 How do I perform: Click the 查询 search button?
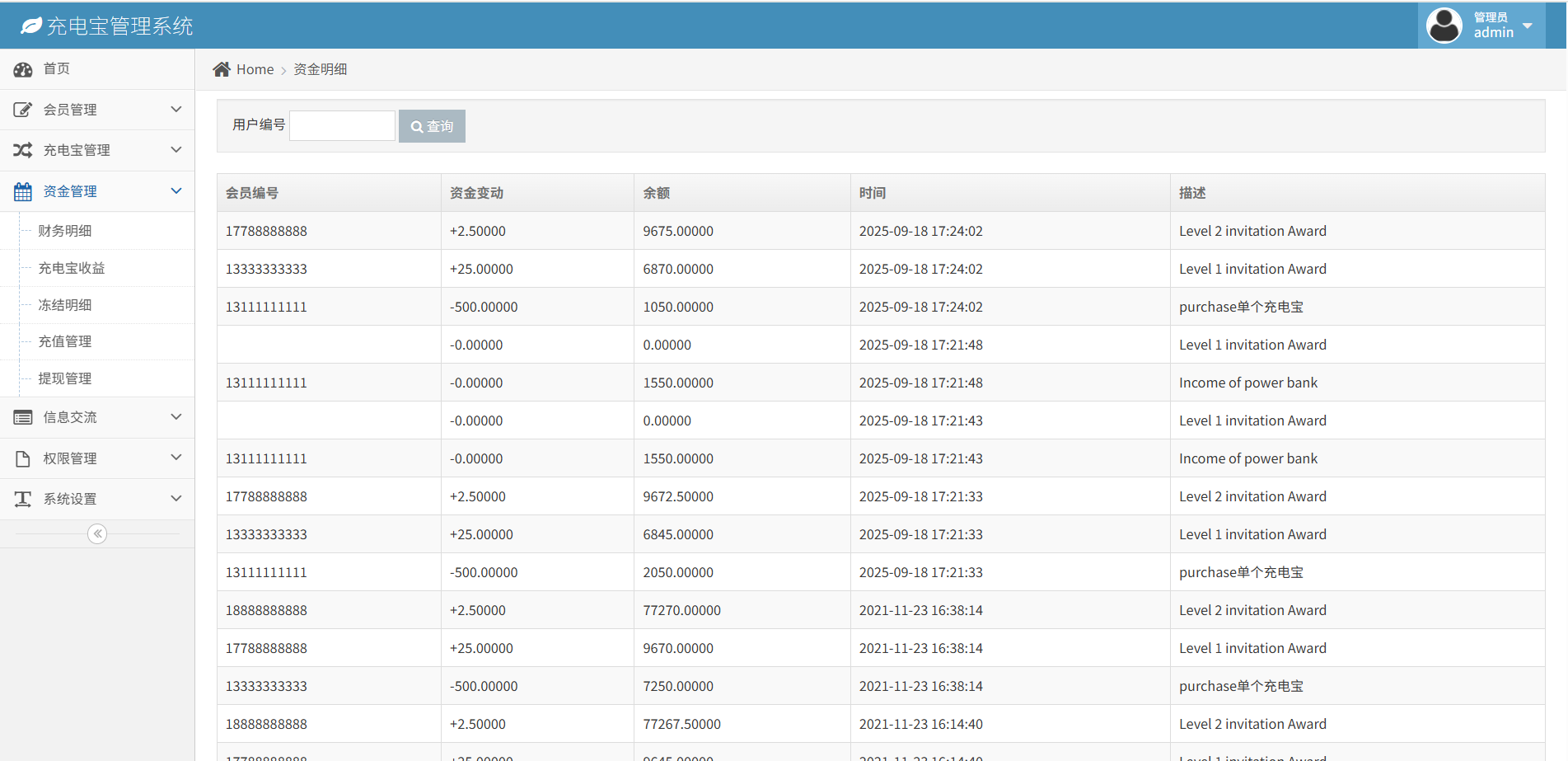point(432,126)
